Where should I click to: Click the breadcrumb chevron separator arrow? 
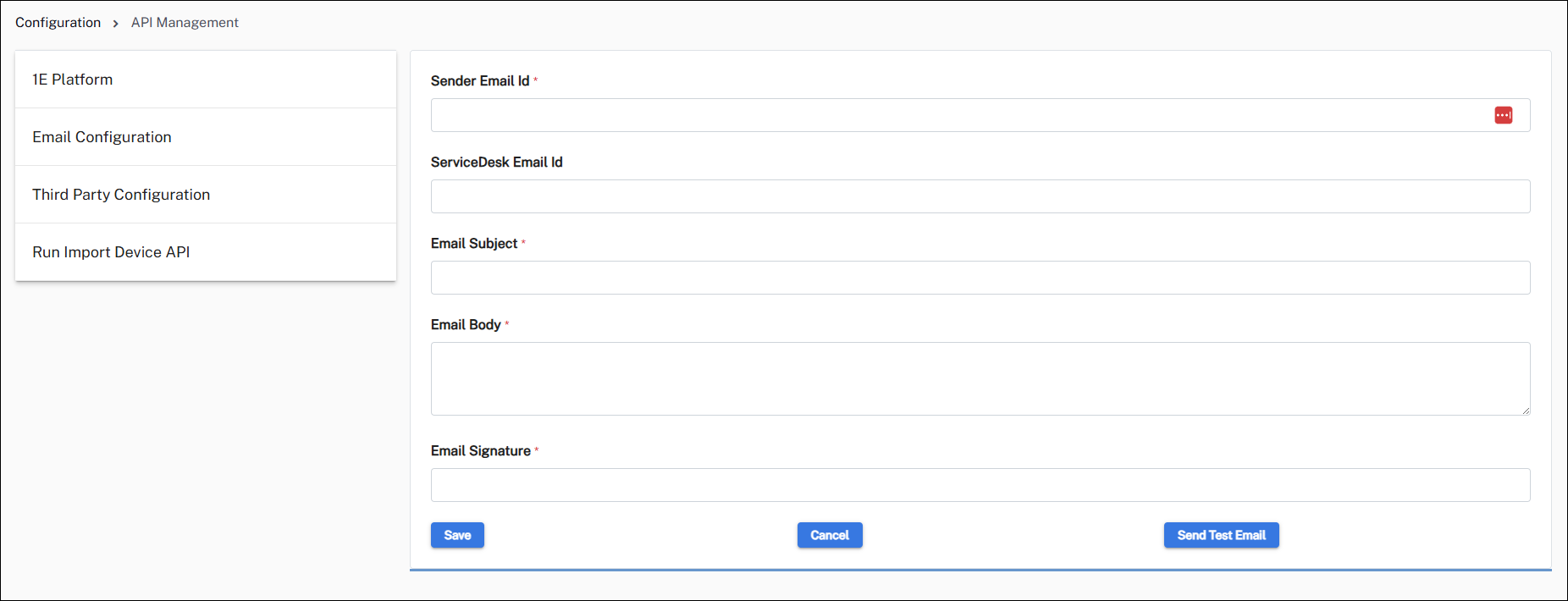(x=116, y=23)
